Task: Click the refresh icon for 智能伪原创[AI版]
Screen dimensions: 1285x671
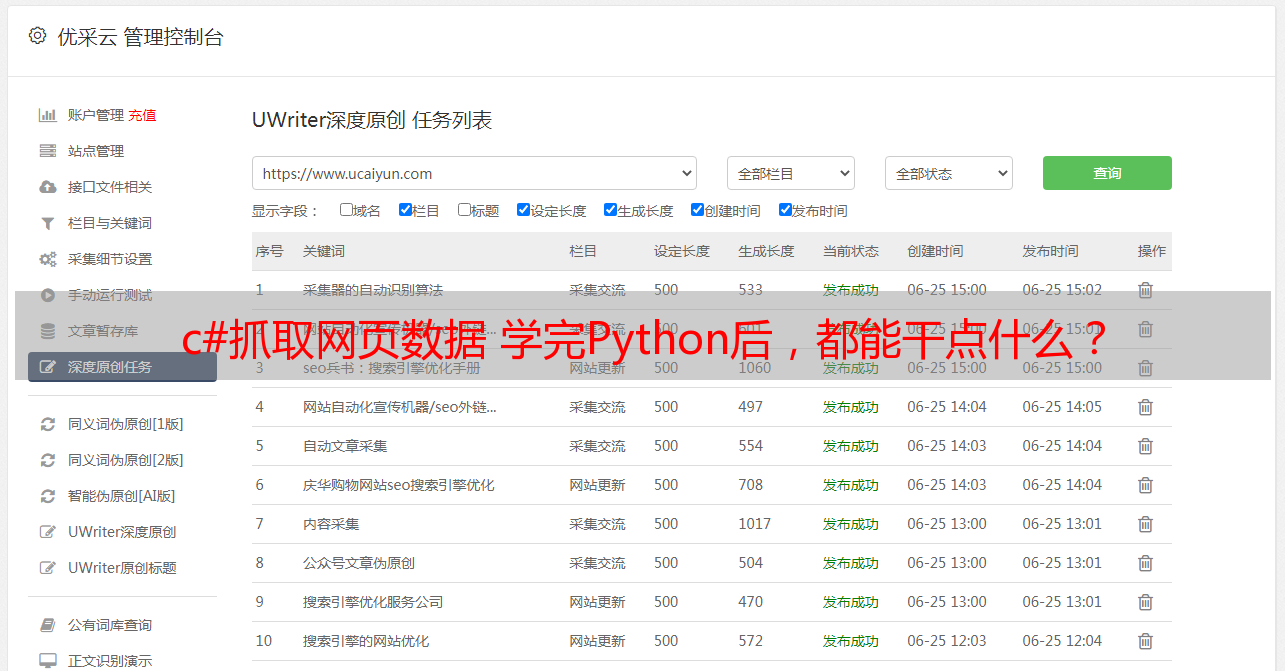Action: tap(47, 496)
